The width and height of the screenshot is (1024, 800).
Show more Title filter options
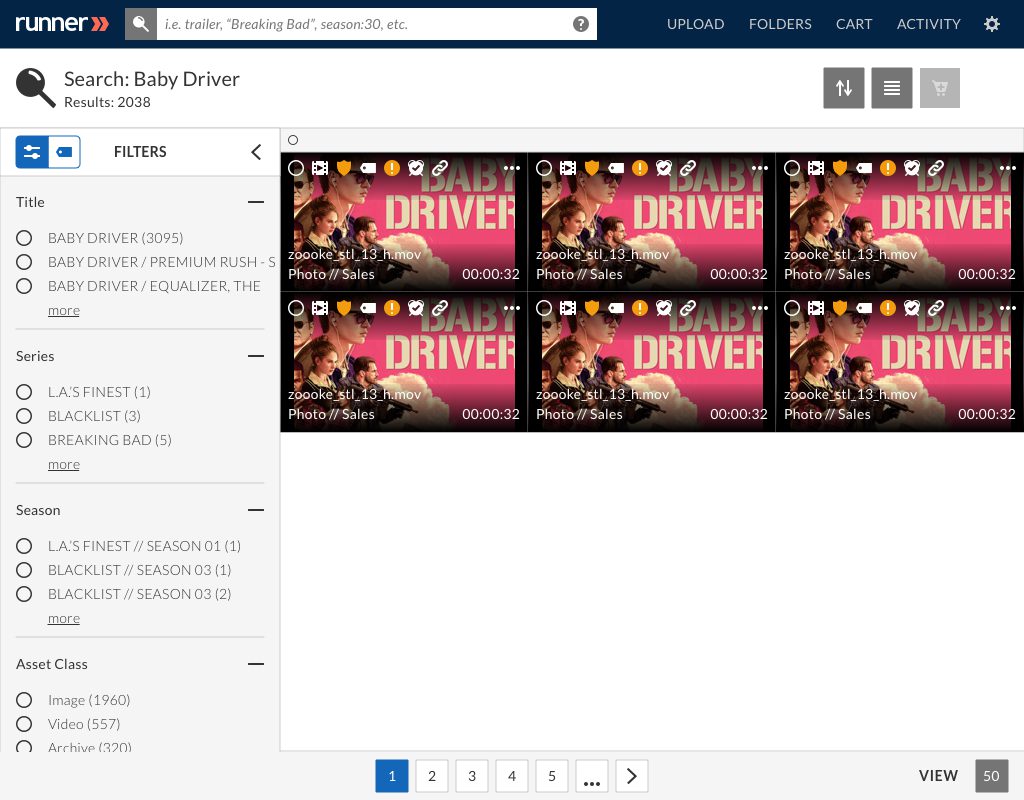tap(64, 310)
